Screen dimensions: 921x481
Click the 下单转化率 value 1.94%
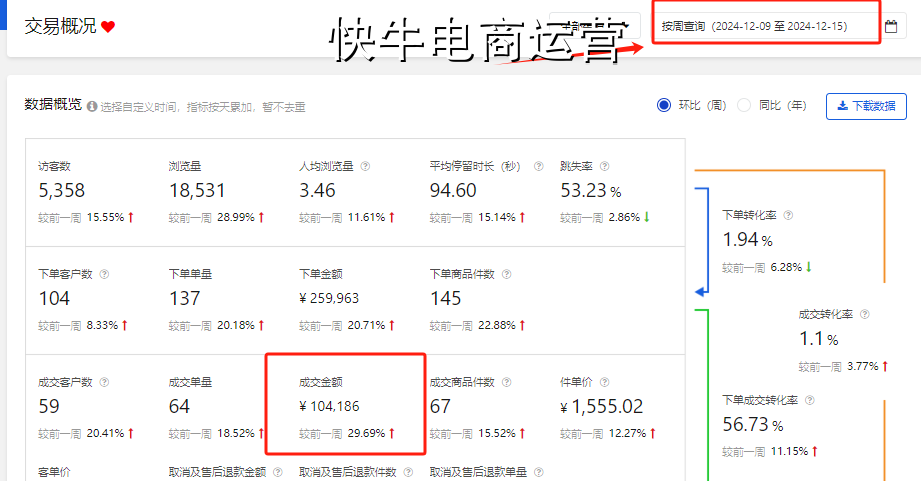pyautogui.click(x=747, y=240)
